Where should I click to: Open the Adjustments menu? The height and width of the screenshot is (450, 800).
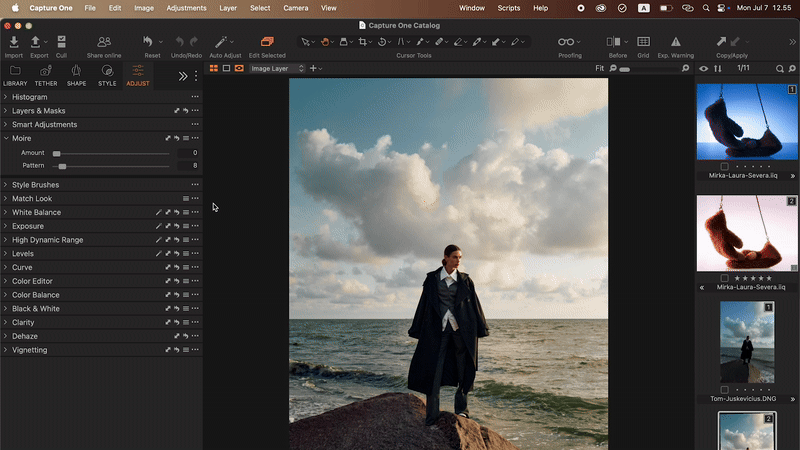186,7
